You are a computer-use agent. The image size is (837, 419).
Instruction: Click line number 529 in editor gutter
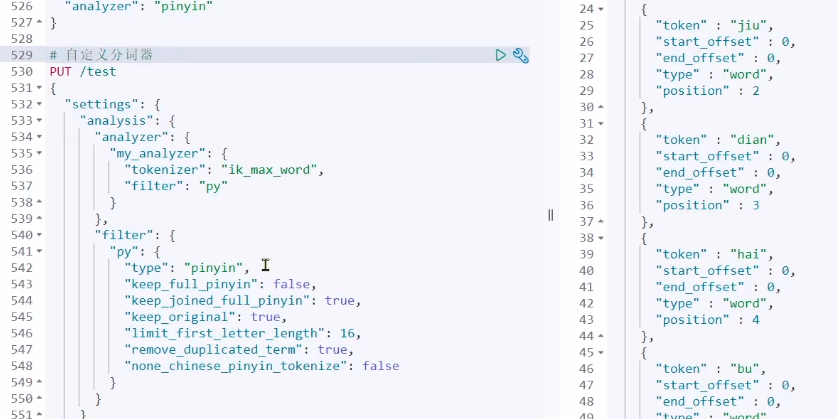21,55
